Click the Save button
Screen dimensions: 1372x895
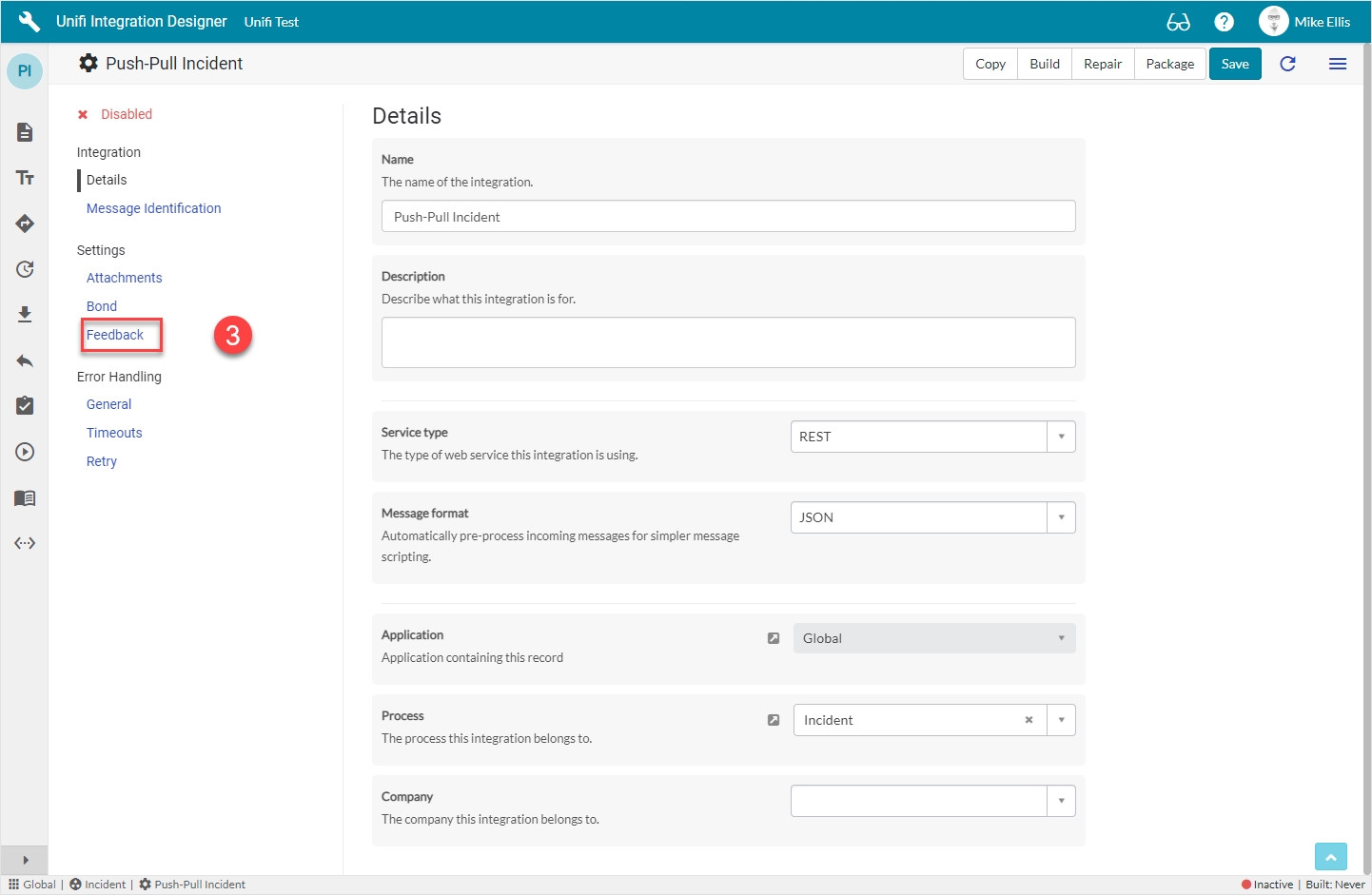(x=1234, y=64)
